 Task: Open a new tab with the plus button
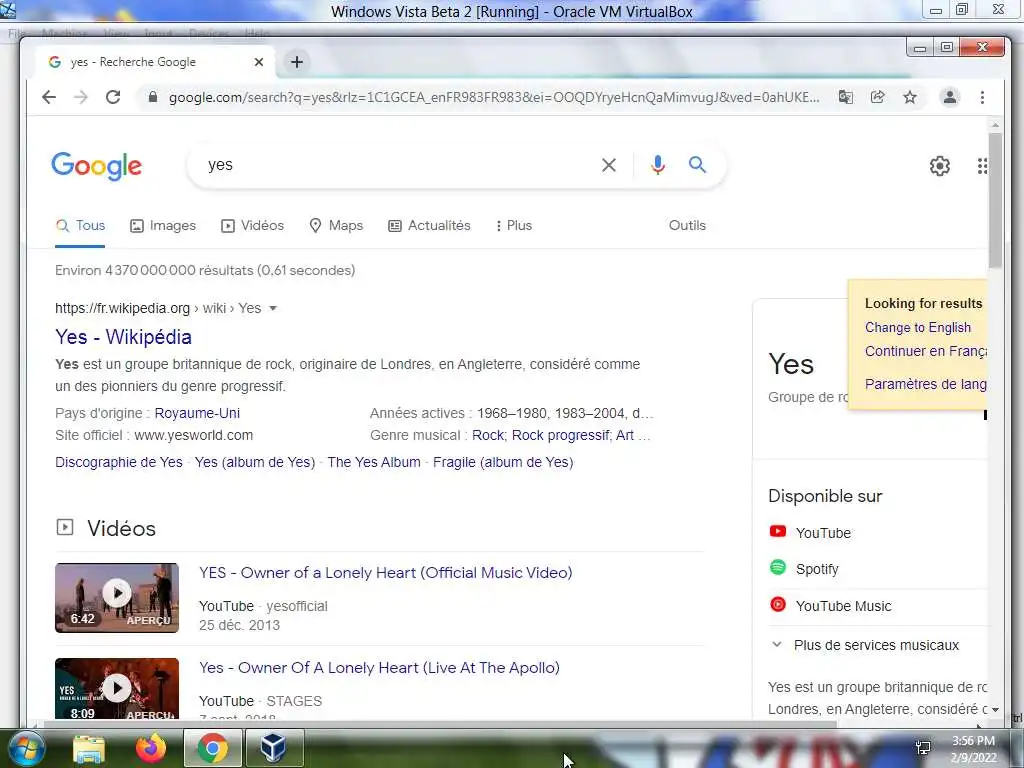point(296,62)
